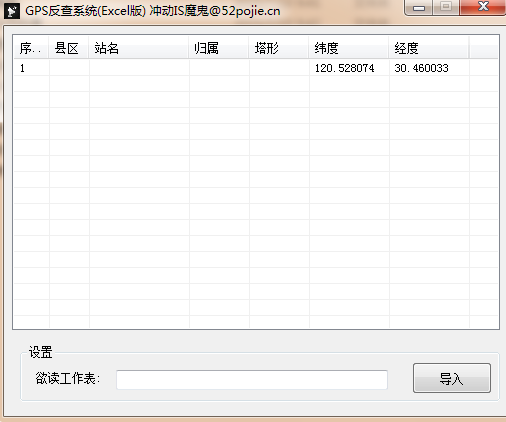Screen dimensions: 506x422
Task: Click the 导入 import button
Action: point(452,378)
